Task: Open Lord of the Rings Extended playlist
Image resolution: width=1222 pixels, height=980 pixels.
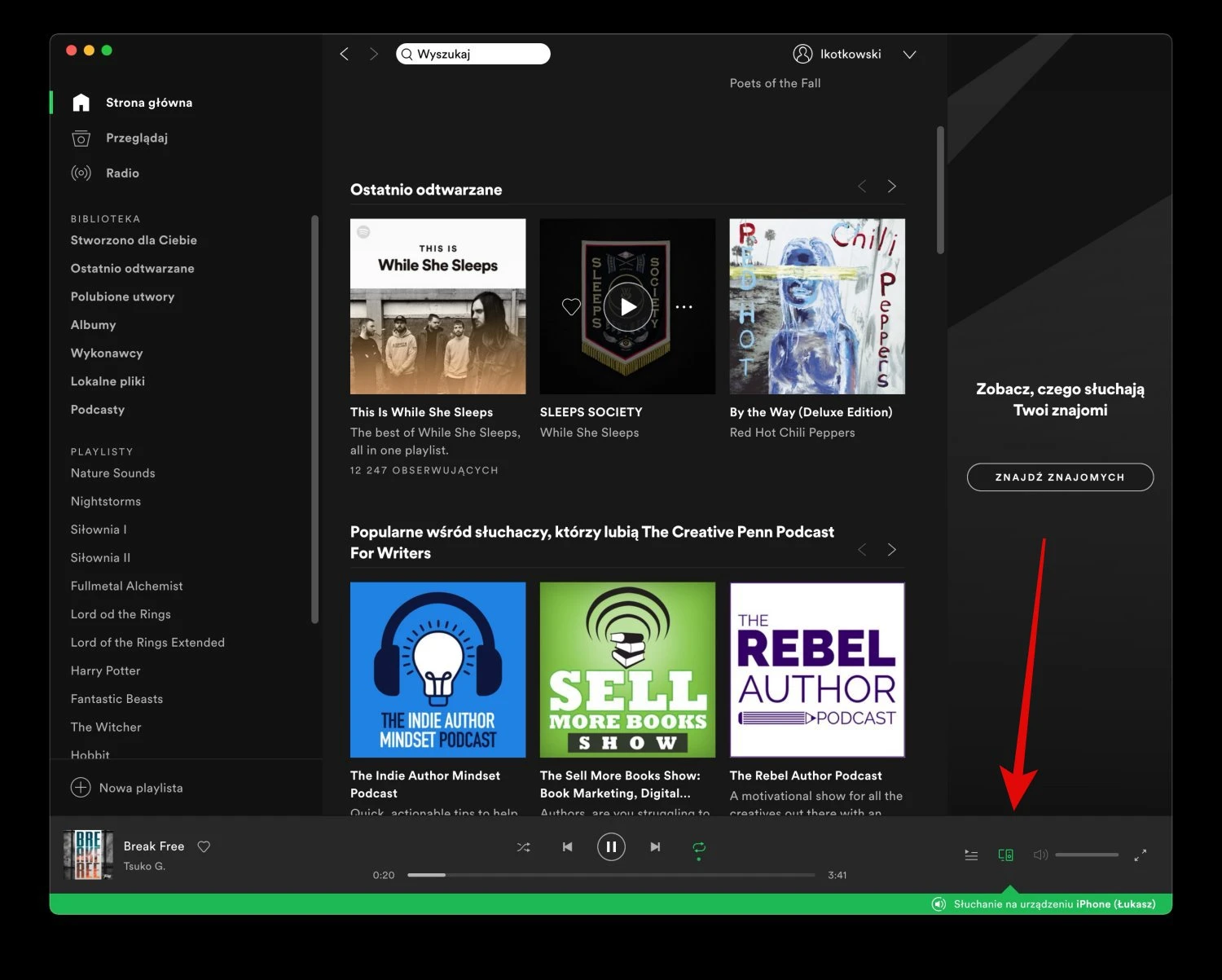Action: [x=147, y=643]
